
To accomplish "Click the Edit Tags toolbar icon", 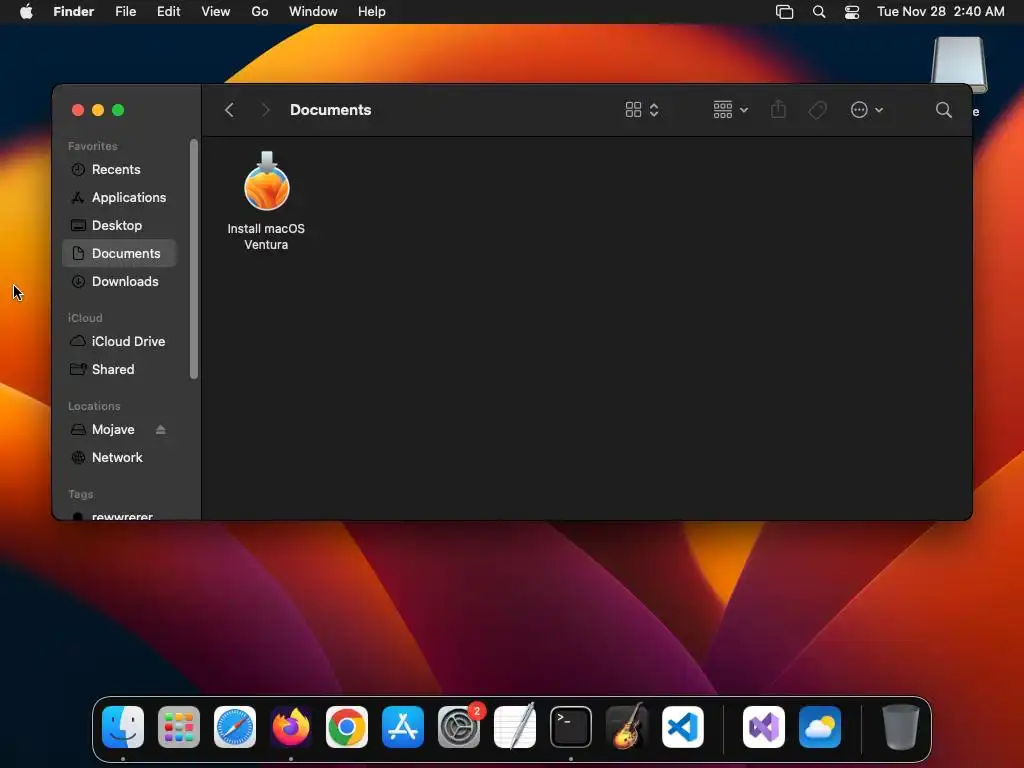I will tap(818, 110).
